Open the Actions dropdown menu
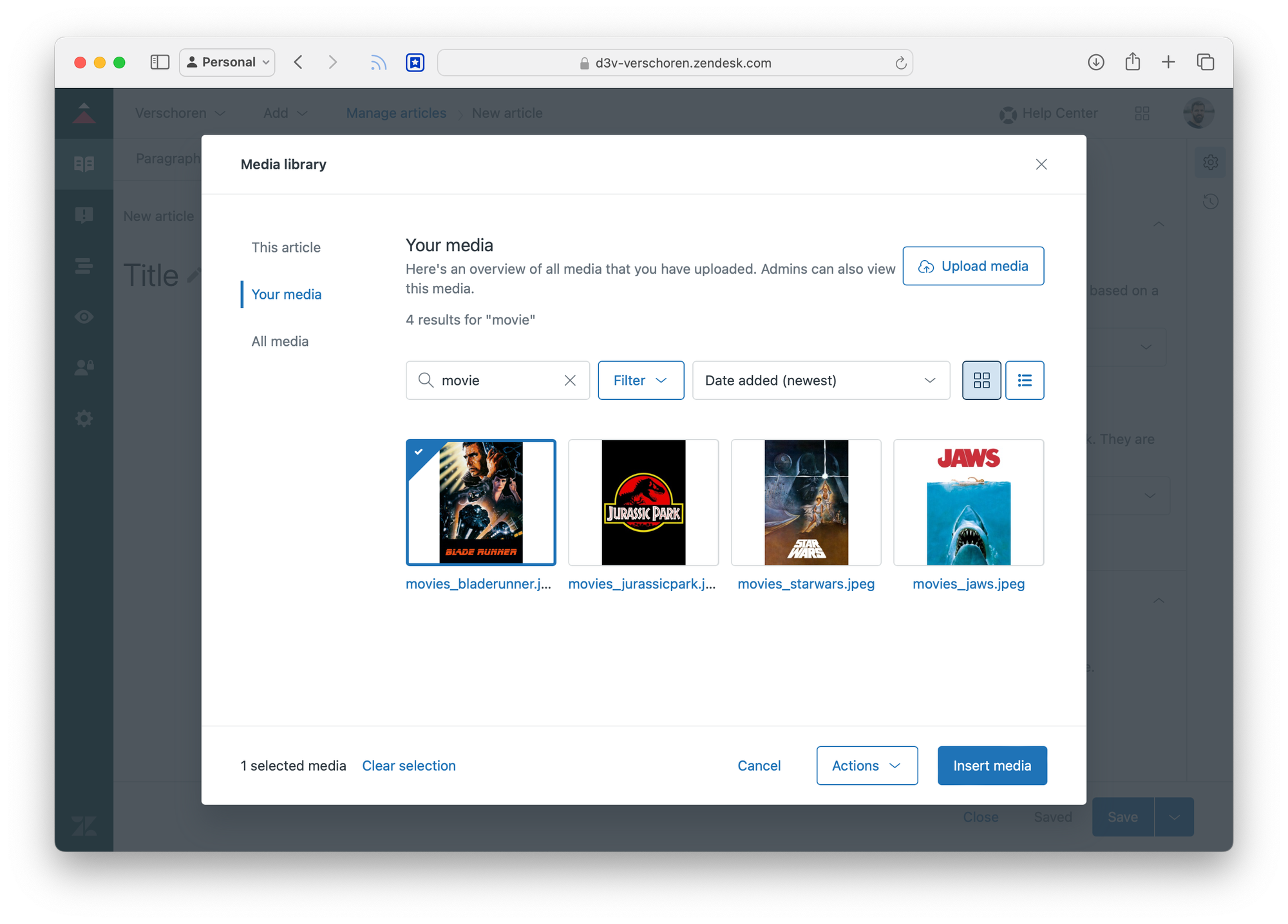1288x924 pixels. (866, 766)
